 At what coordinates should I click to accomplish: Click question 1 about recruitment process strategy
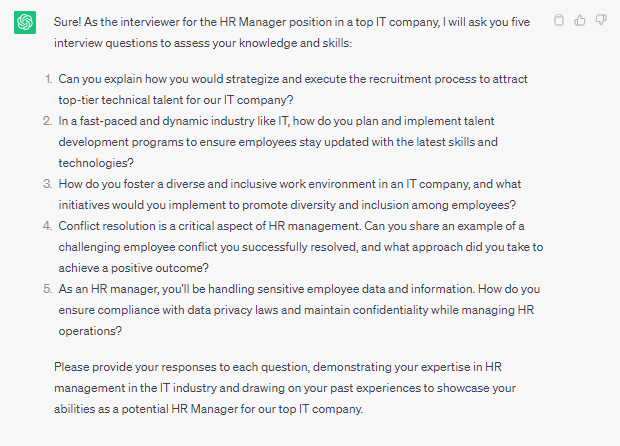point(293,89)
